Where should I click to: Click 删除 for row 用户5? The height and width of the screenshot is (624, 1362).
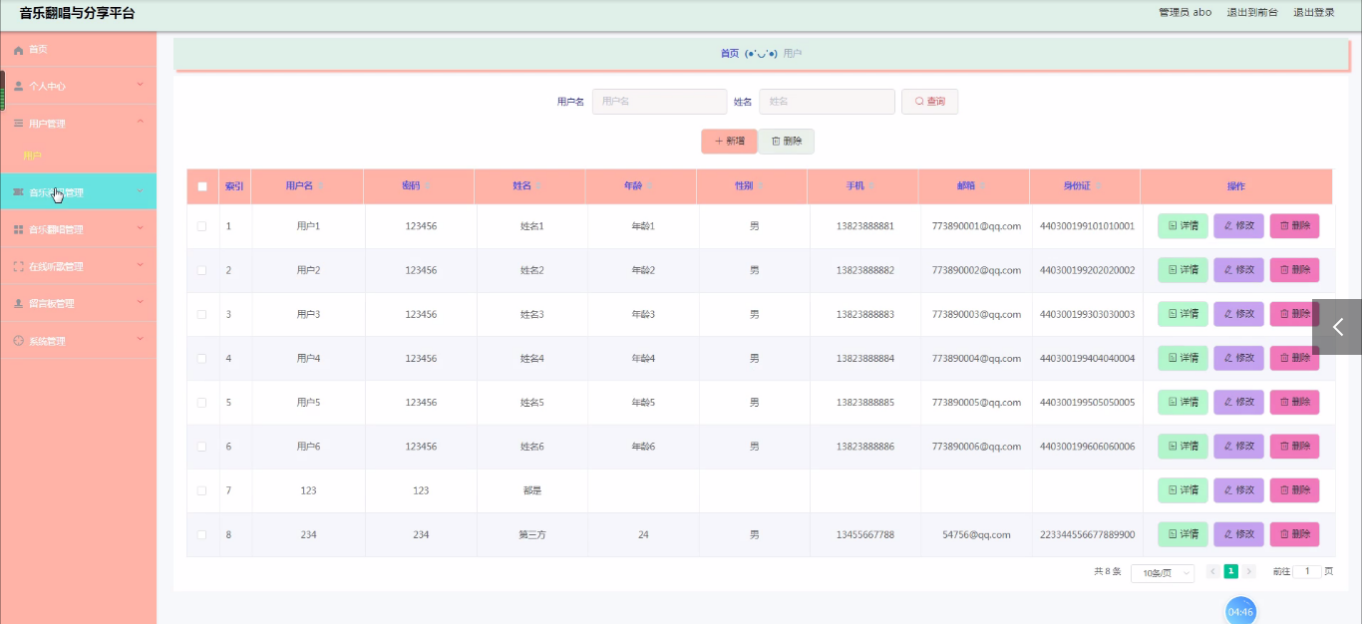click(x=1295, y=402)
